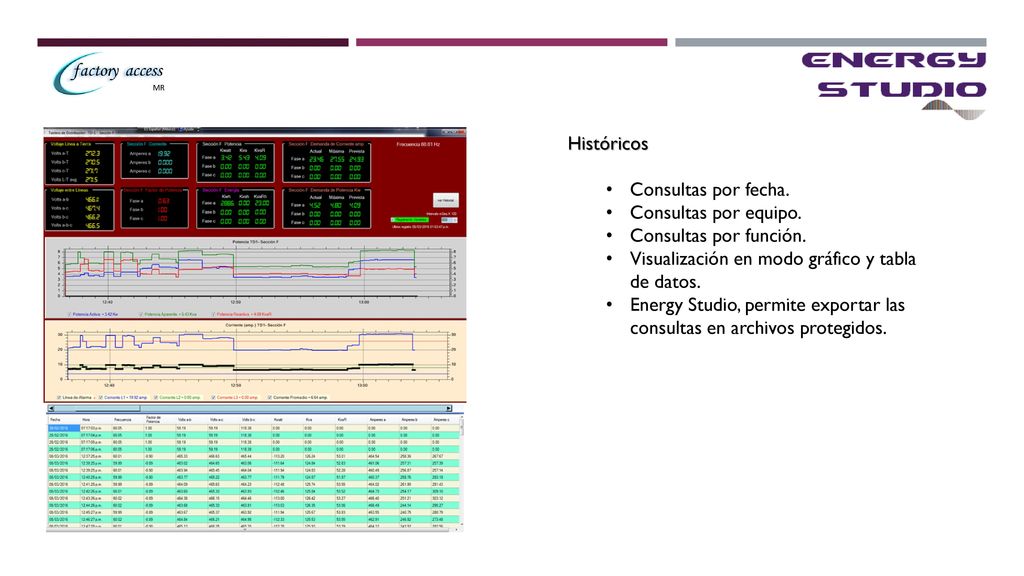Click the Volts a-b-c reading 466.5
This screenshot has height=576, width=1024.
pyautogui.click(x=92, y=226)
